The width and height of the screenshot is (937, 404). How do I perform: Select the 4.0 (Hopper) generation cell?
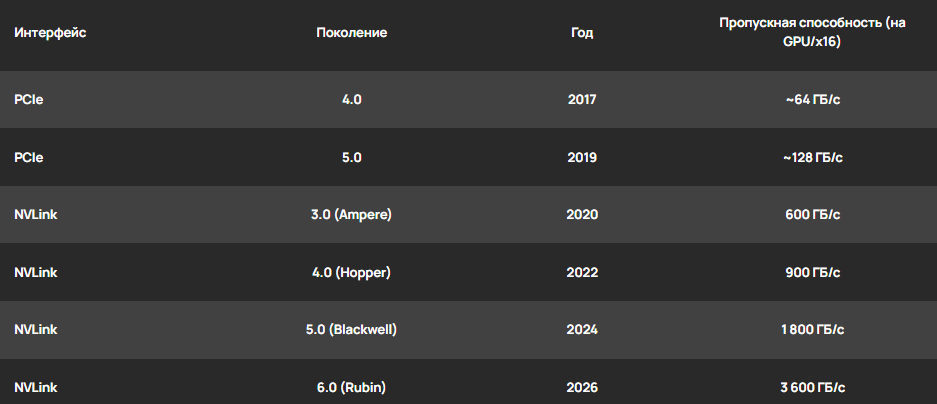pos(351,272)
